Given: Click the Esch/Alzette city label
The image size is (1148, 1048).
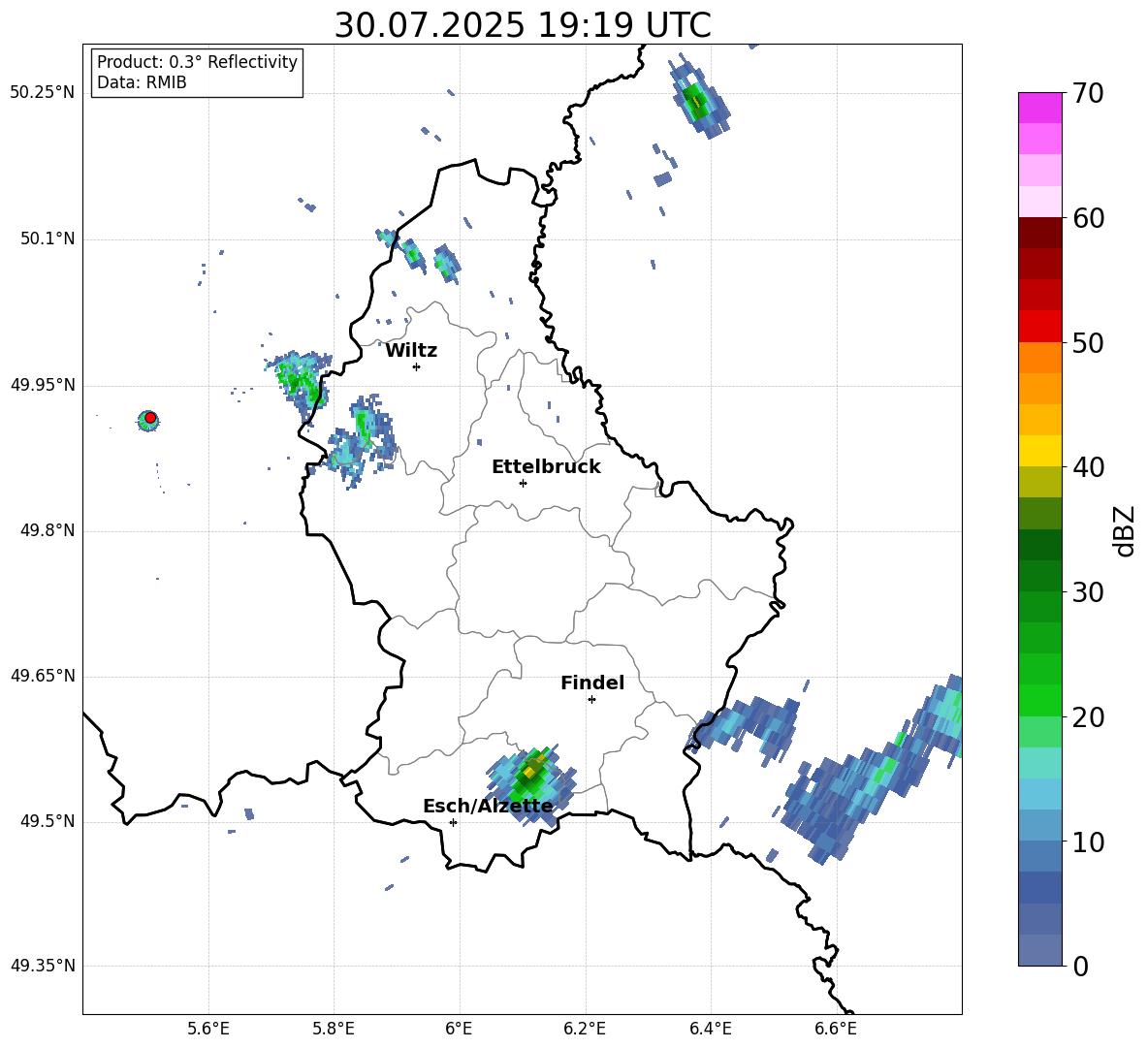Looking at the screenshot, I should tap(488, 806).
